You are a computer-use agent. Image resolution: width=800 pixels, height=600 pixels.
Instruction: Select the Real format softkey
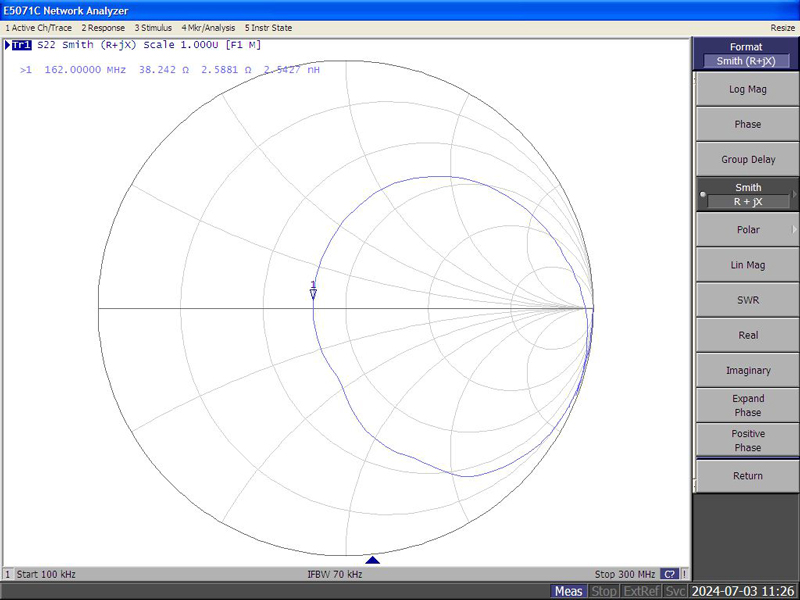click(747, 335)
